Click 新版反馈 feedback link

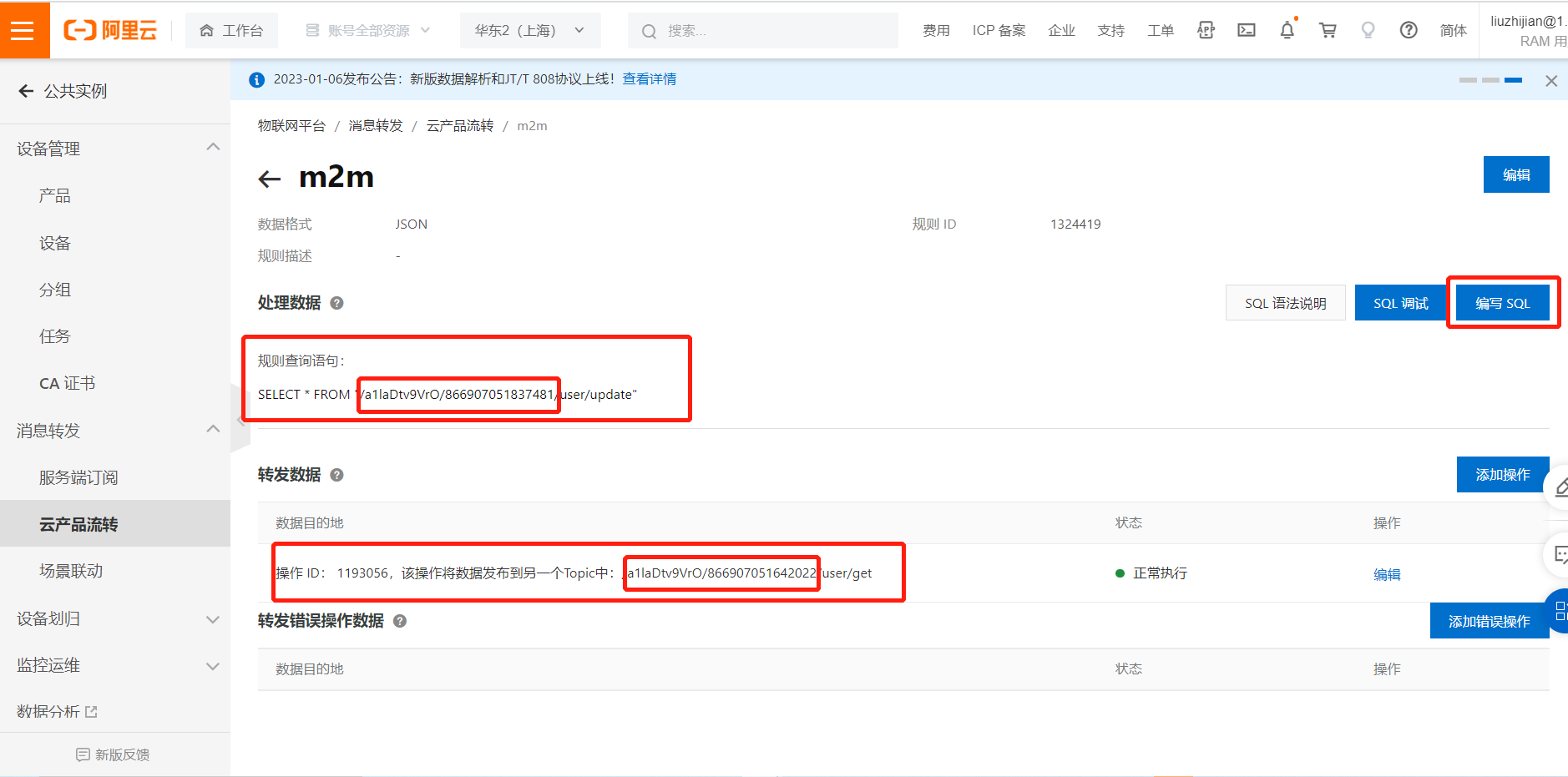113,754
